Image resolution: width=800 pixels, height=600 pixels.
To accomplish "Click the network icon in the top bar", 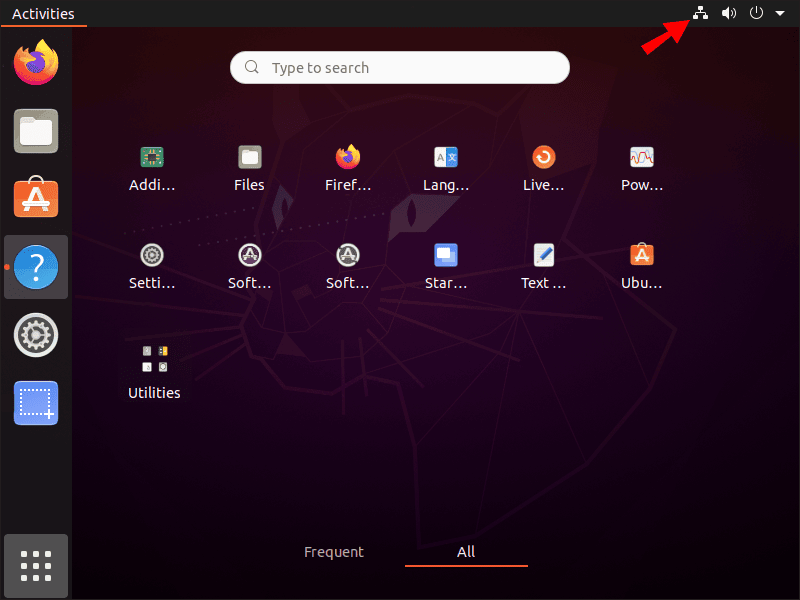I will click(x=700, y=13).
